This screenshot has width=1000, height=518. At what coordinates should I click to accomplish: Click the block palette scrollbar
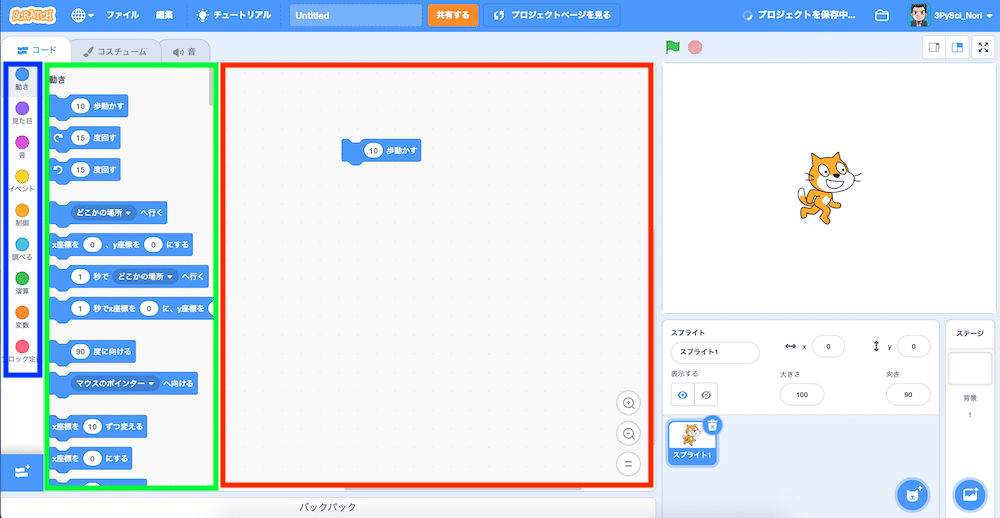(x=211, y=86)
